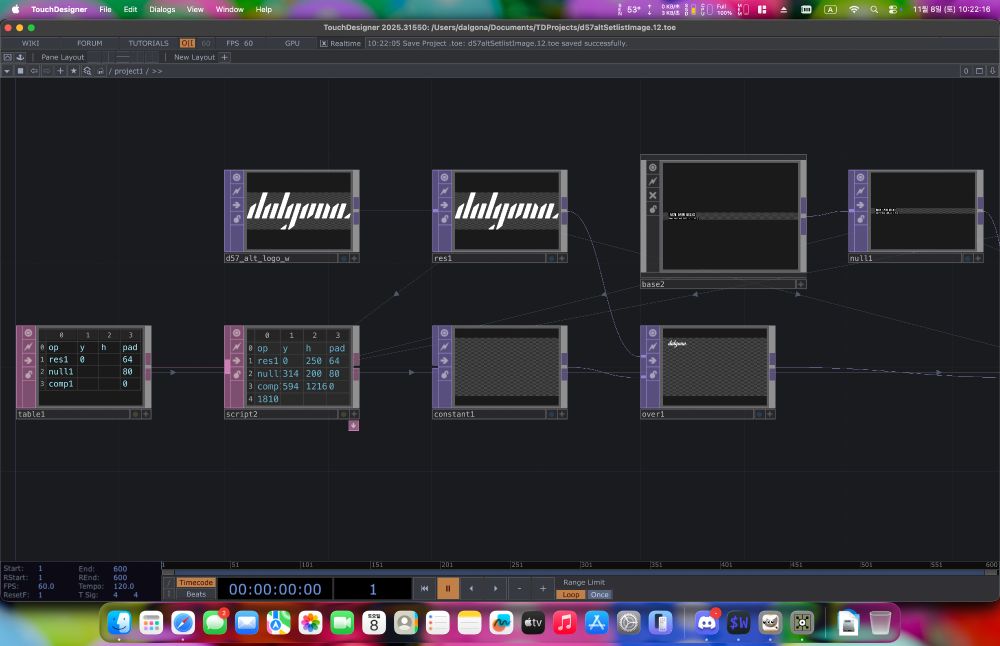The width and height of the screenshot is (1000, 646).
Task: Click lock flag on d57_alt_logo_w node
Action: (237, 219)
